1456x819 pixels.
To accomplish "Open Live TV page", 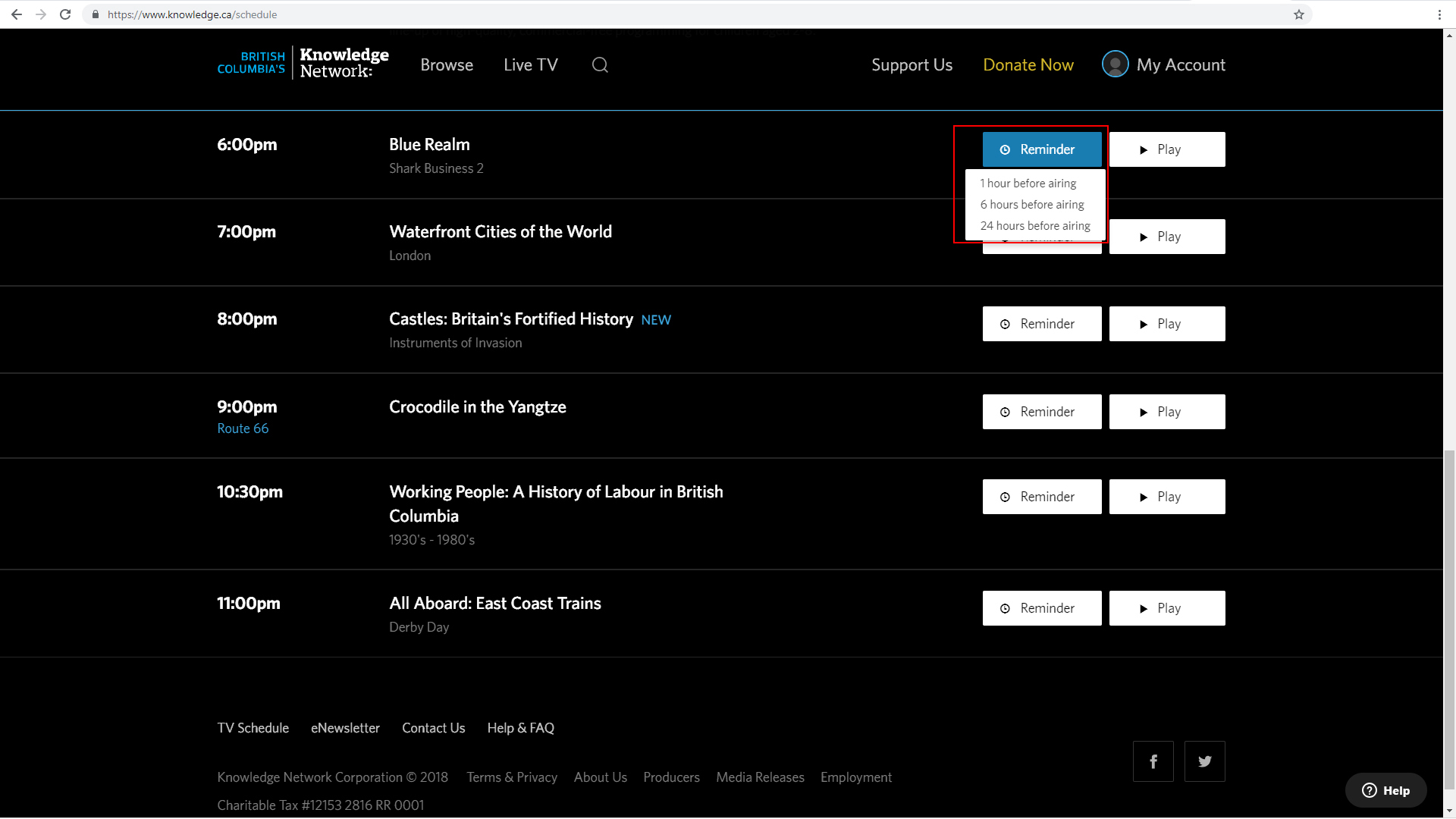I will pyautogui.click(x=531, y=65).
